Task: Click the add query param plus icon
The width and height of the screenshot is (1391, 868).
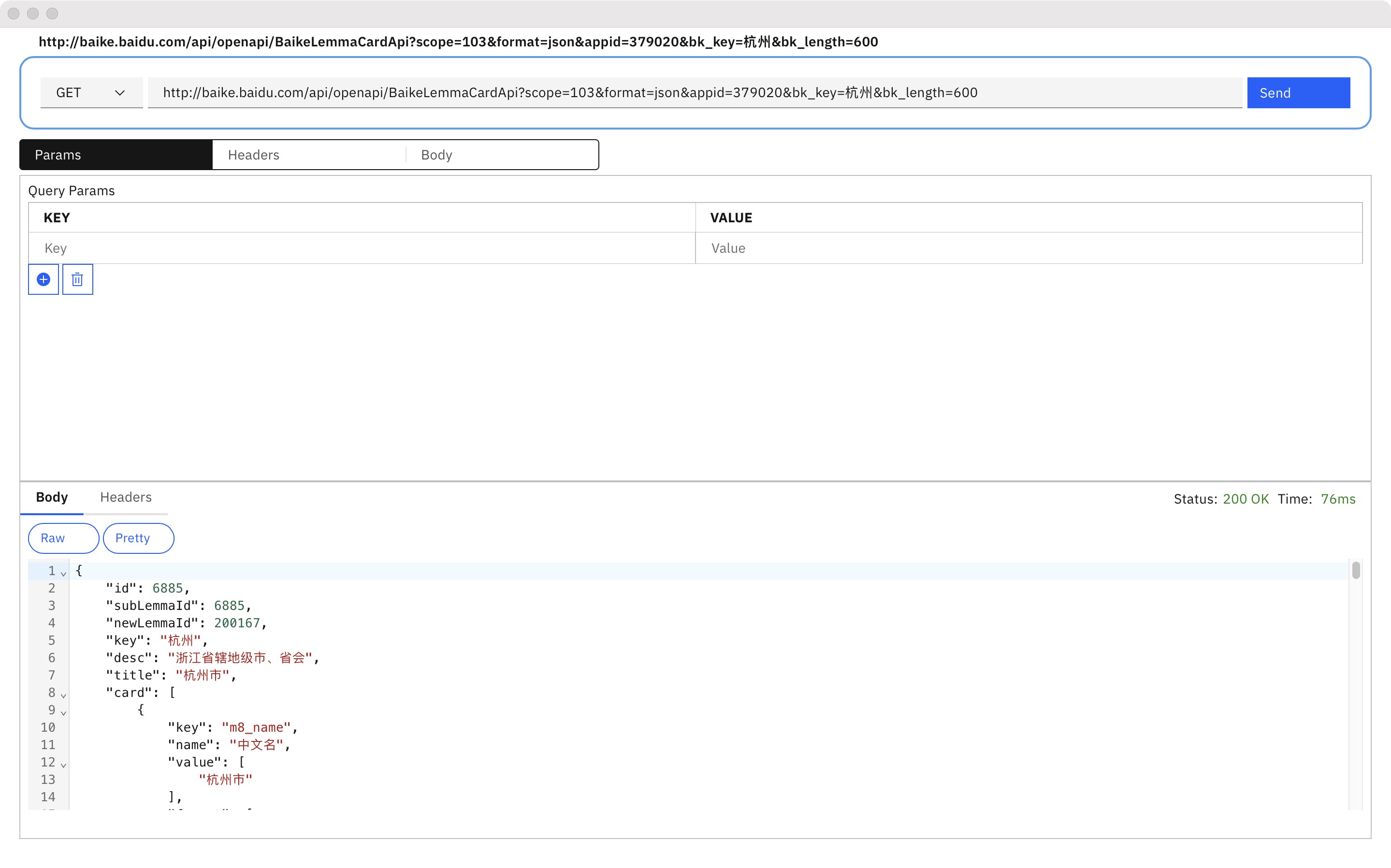Action: point(43,279)
